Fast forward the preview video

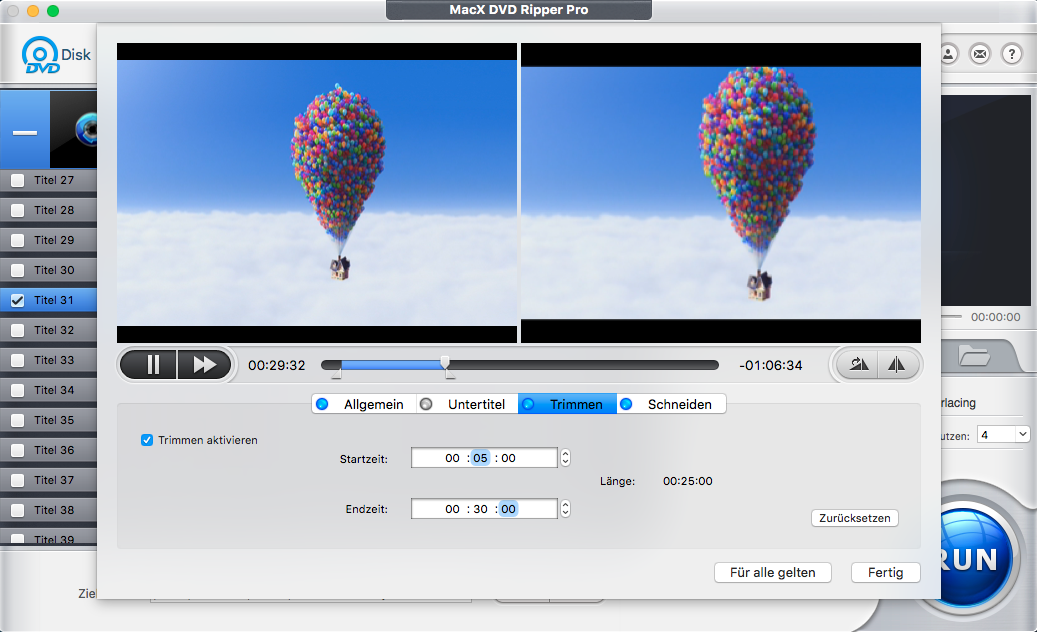tap(205, 364)
